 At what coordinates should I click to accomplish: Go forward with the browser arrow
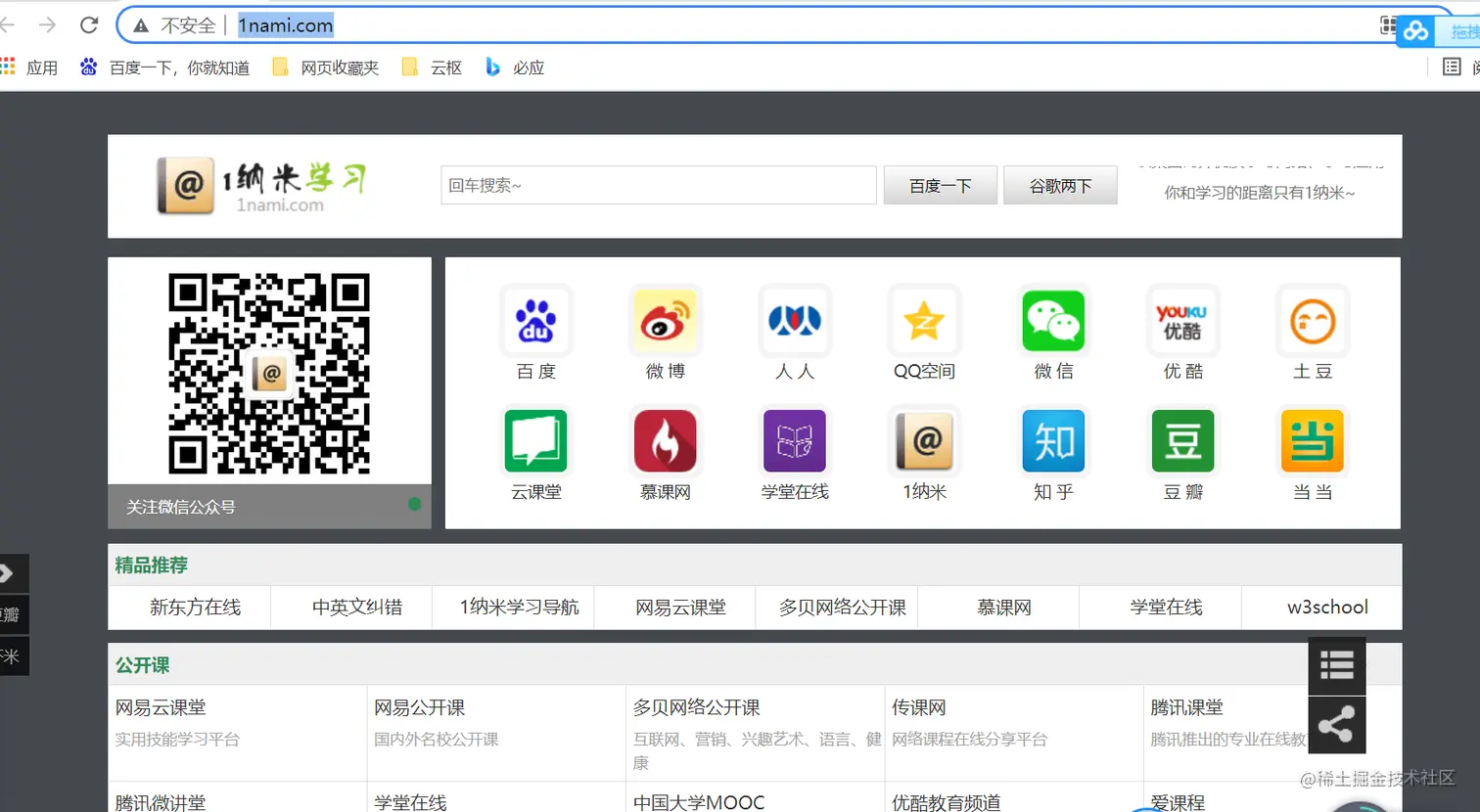tap(47, 25)
